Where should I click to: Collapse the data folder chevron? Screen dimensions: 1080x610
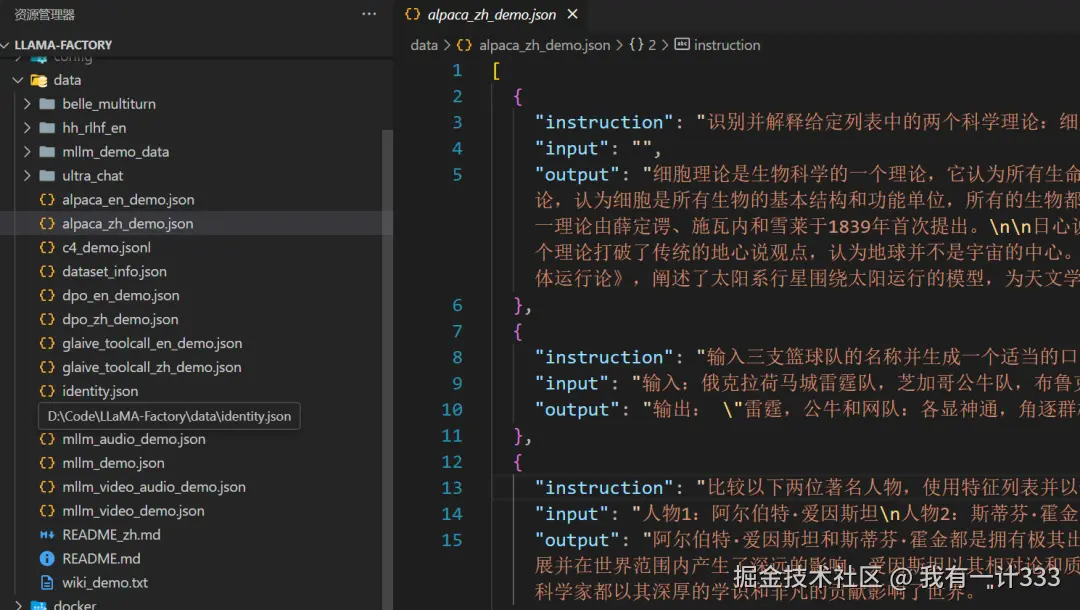[18, 80]
